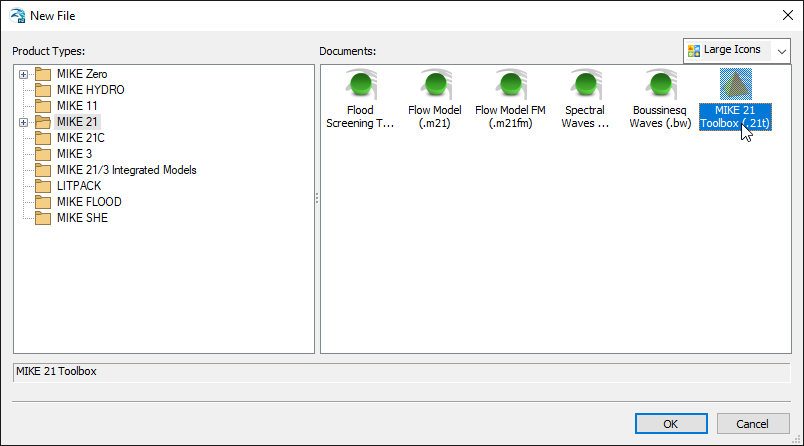The image size is (804, 446).
Task: Select MIKE 21C in product types
Action: pyautogui.click(x=81, y=138)
